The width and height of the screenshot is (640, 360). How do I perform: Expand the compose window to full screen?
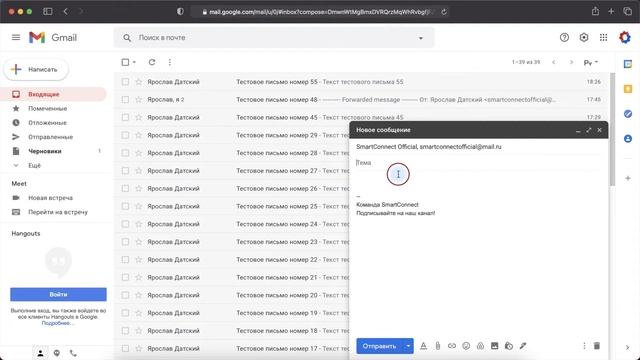click(589, 130)
